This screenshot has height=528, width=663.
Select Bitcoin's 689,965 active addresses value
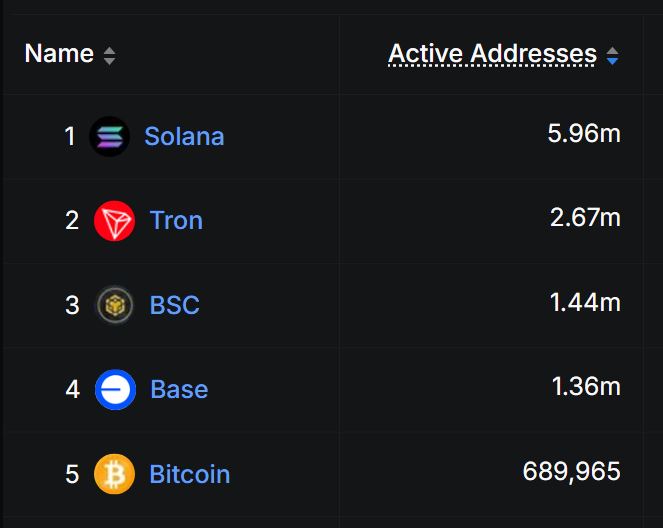click(571, 470)
